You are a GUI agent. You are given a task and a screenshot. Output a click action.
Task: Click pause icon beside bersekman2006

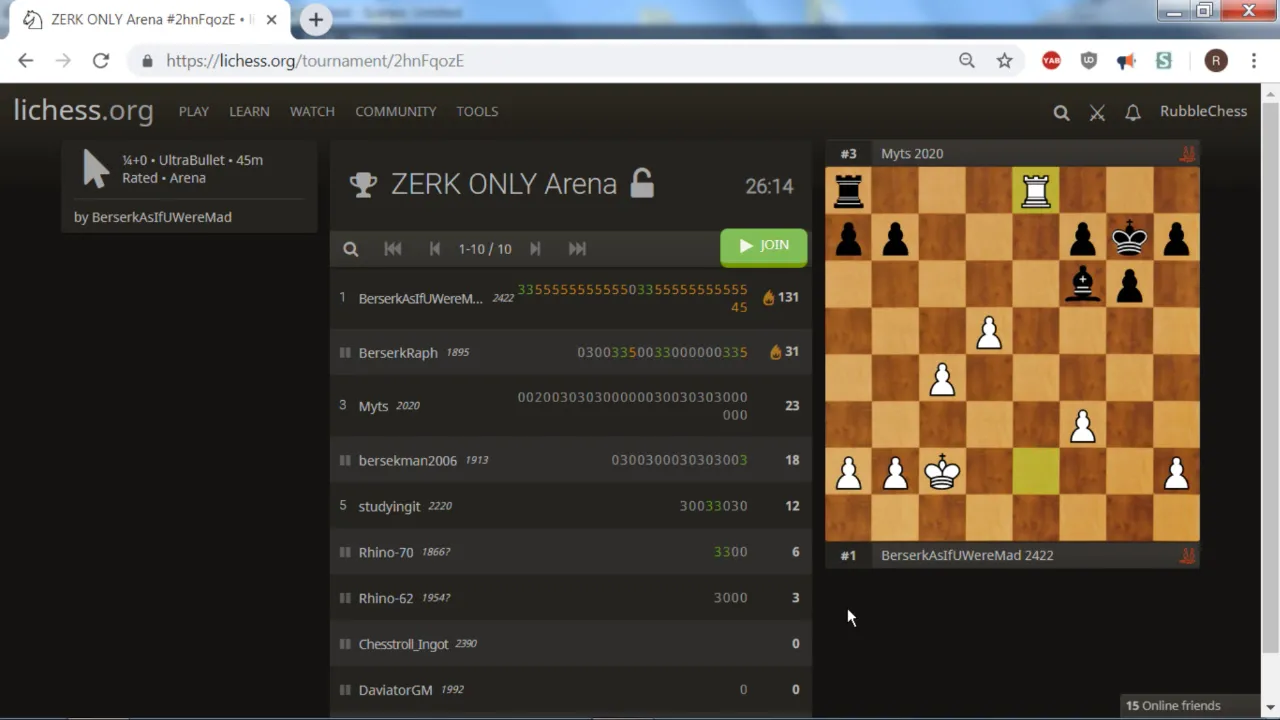click(x=345, y=461)
